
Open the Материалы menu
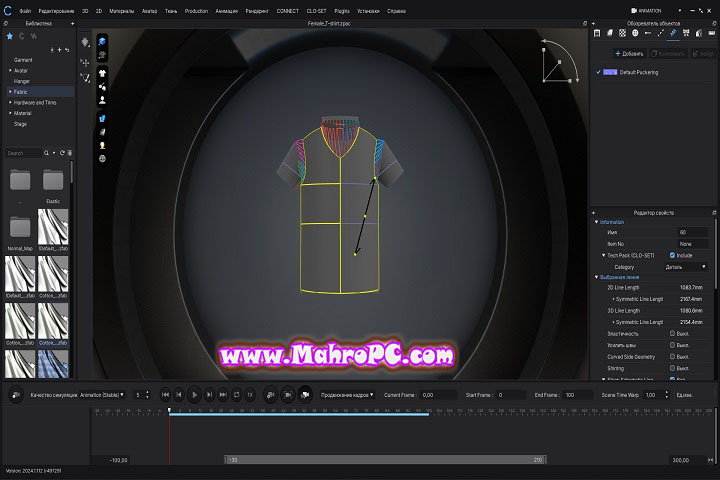point(122,11)
